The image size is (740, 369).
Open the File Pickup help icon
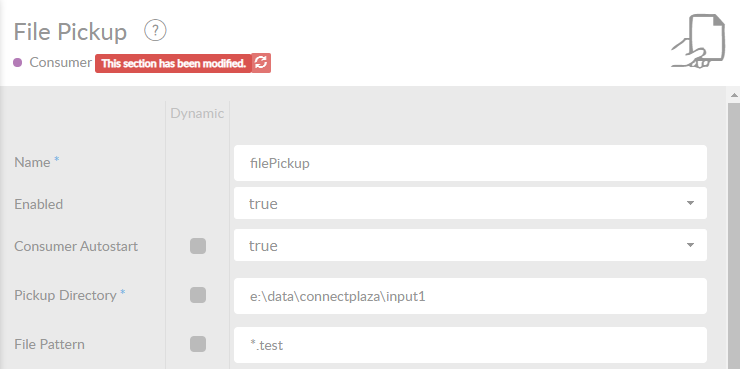pos(155,31)
